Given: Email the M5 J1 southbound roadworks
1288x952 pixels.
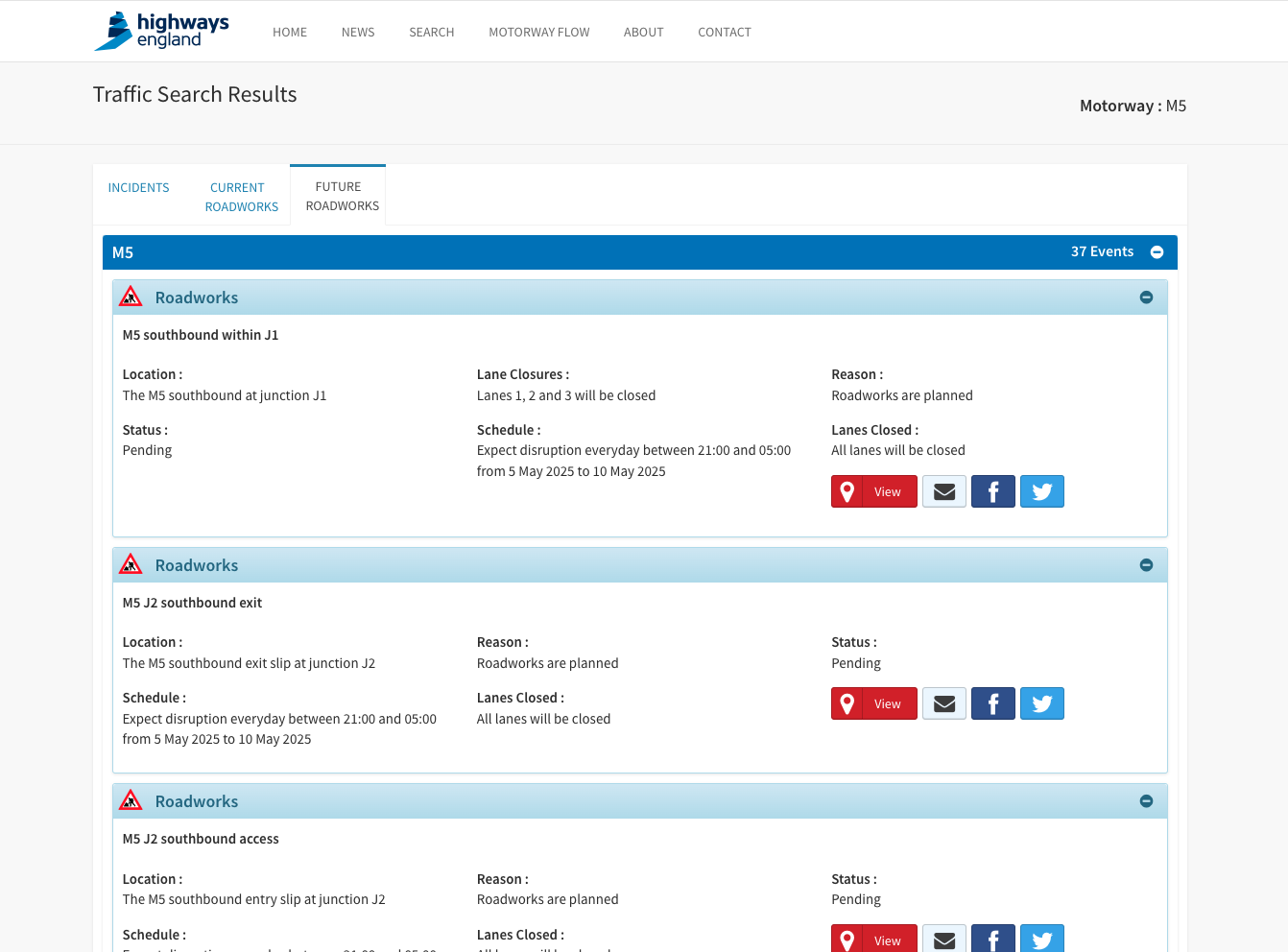Looking at the screenshot, I should (x=944, y=491).
